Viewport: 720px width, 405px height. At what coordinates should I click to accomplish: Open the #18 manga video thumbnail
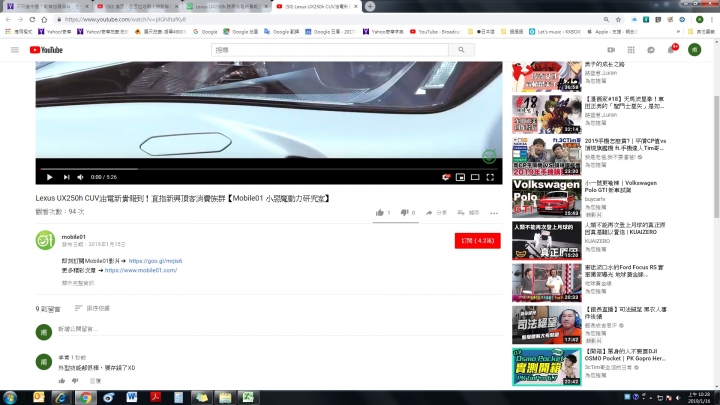click(x=546, y=114)
